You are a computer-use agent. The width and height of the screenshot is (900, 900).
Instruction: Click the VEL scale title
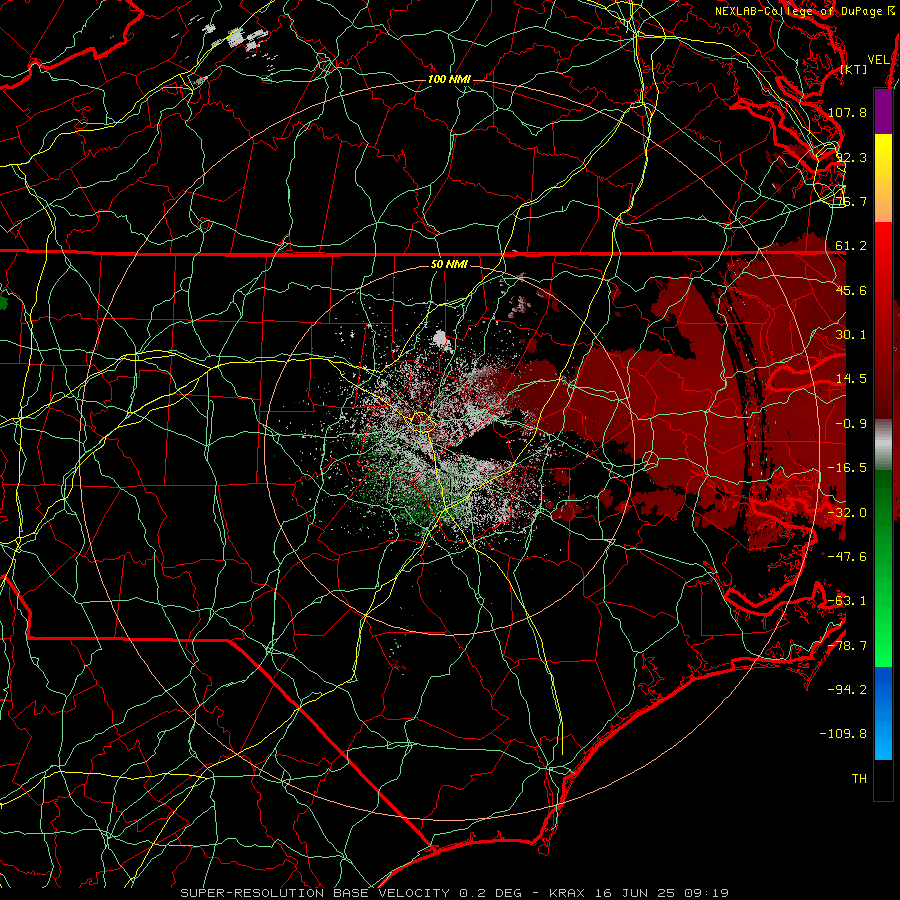[x=878, y=60]
